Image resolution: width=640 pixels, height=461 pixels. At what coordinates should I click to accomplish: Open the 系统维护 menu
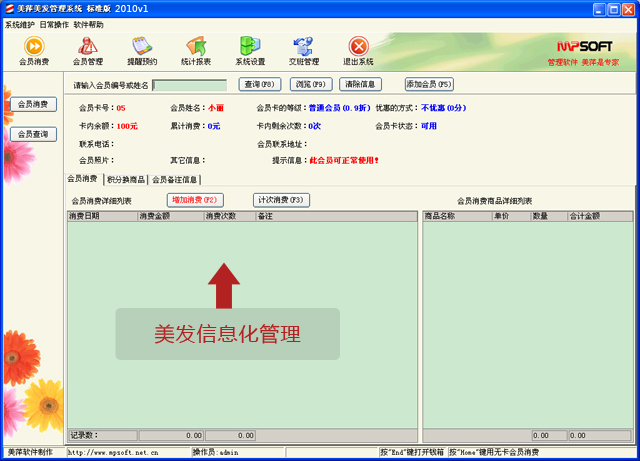point(19,24)
